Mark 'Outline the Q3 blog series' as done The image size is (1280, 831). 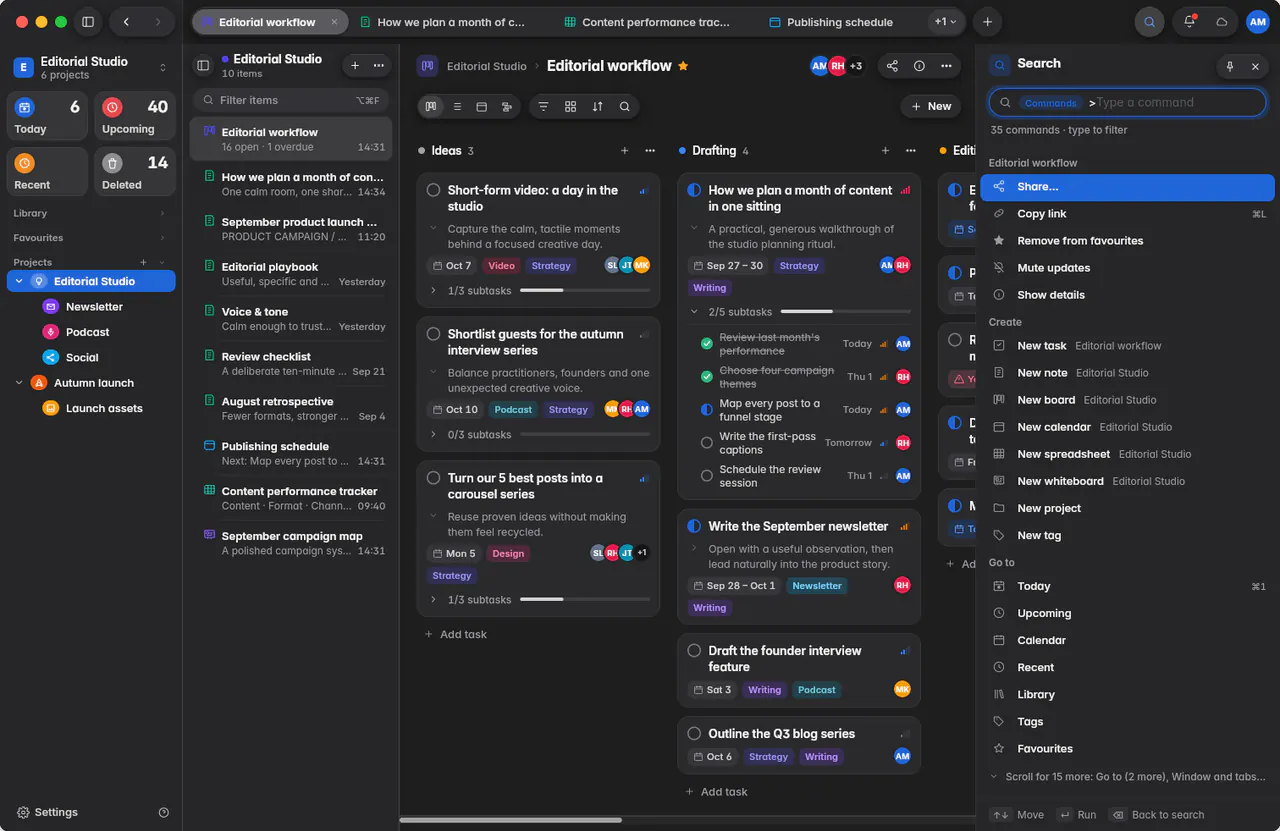pos(694,733)
